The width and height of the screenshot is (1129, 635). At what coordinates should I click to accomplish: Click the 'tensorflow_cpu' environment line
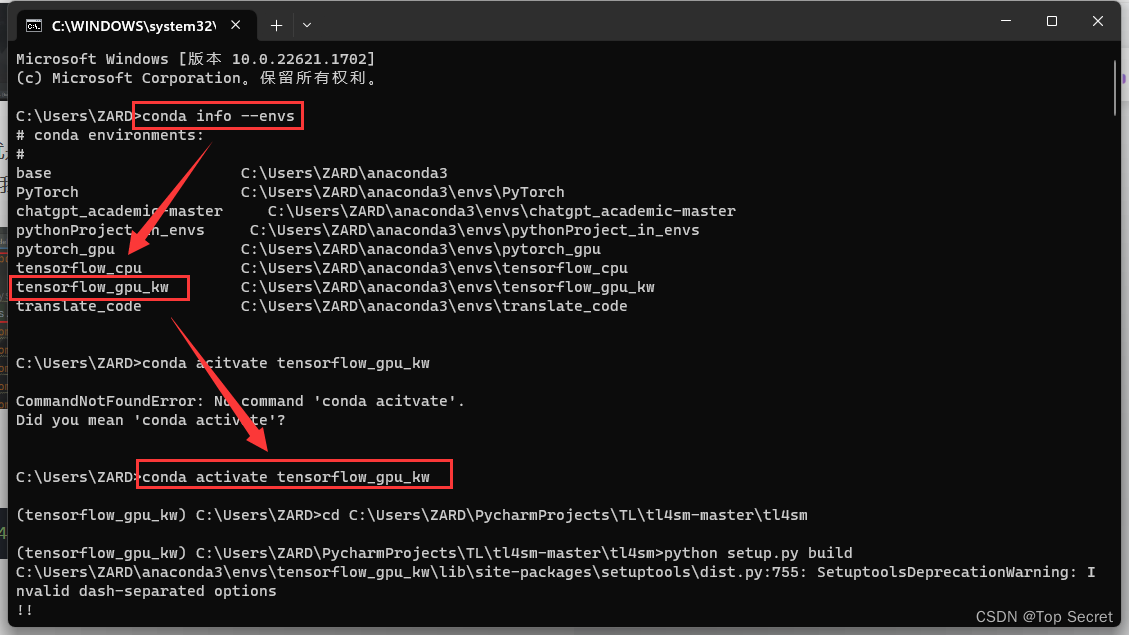pyautogui.click(x=78, y=267)
